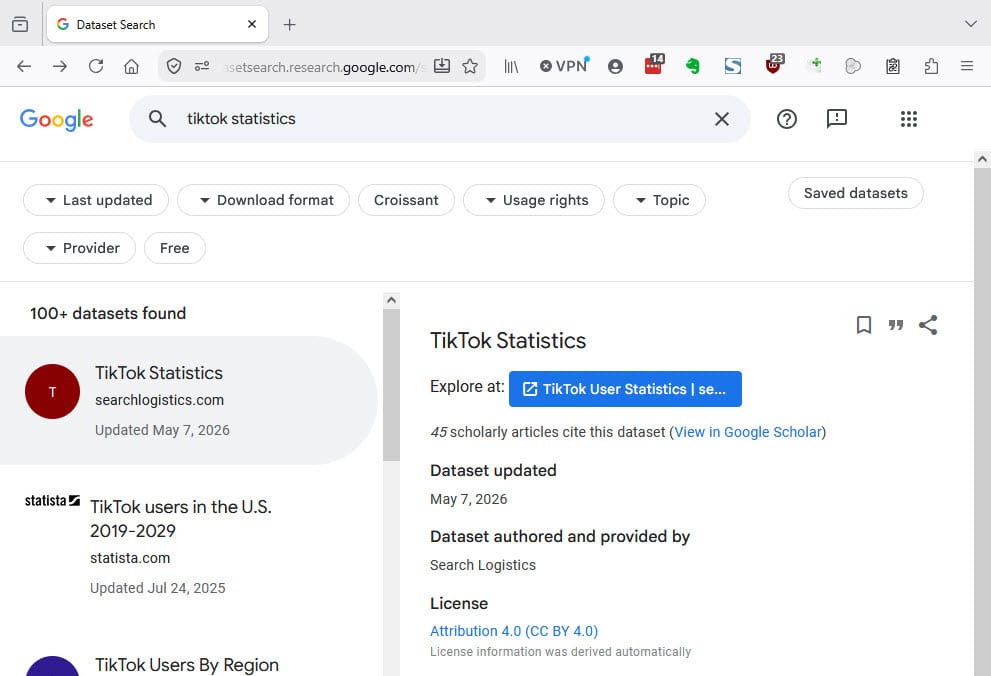Open the account profile icon in toolbar
The image size is (991, 676).
(x=615, y=66)
